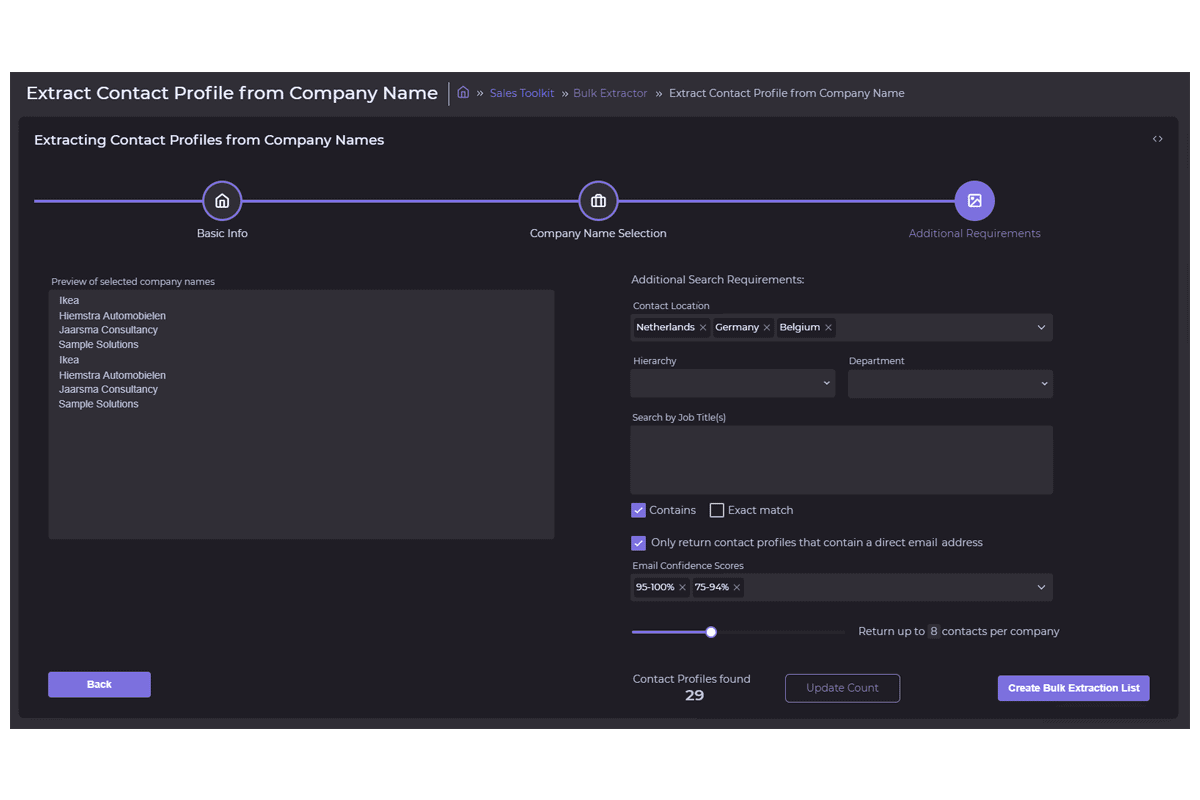
Task: Remove the 95-100% confidence score tag
Action: coord(682,588)
